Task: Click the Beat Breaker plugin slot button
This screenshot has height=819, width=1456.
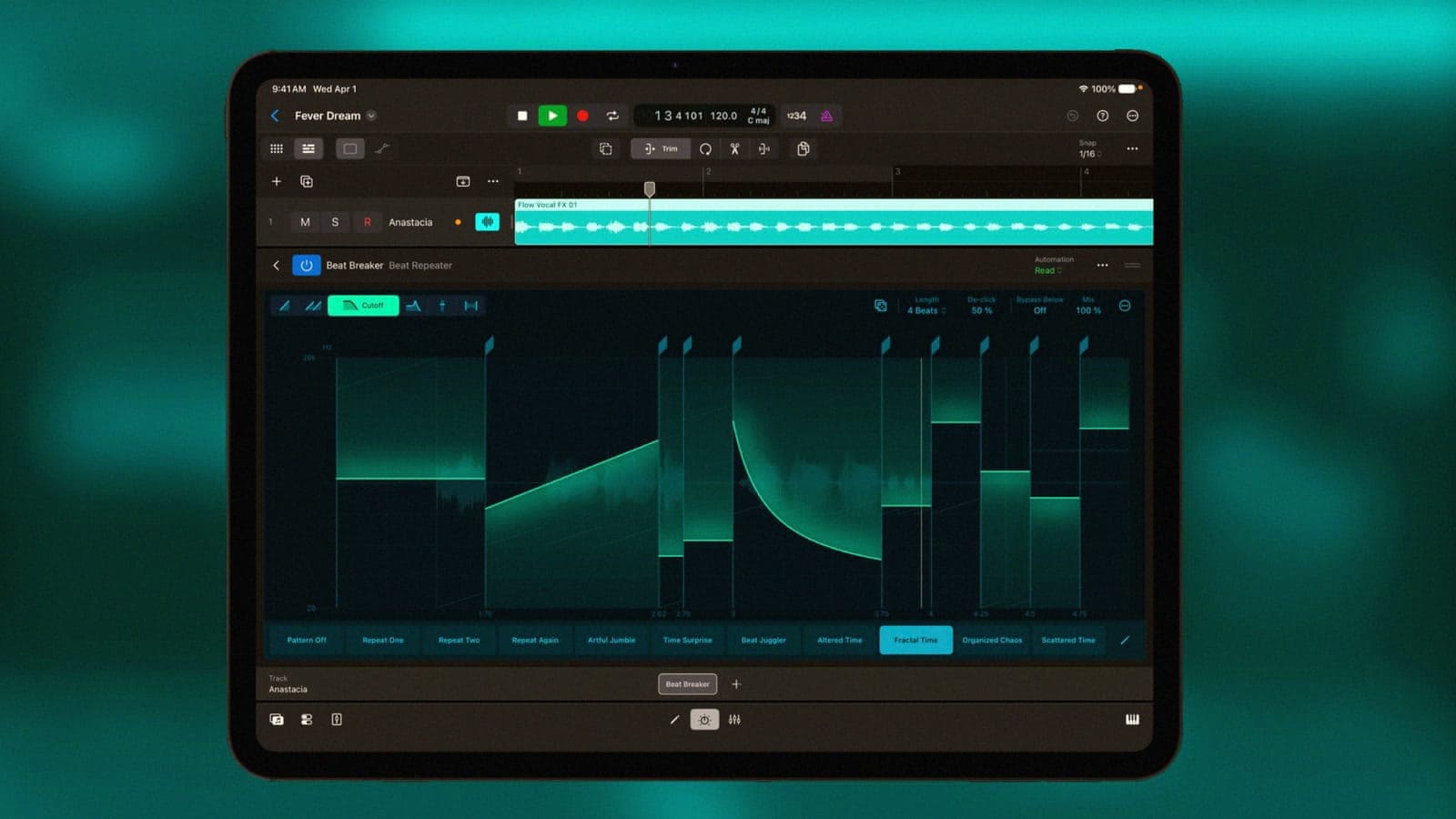Action: 687,683
